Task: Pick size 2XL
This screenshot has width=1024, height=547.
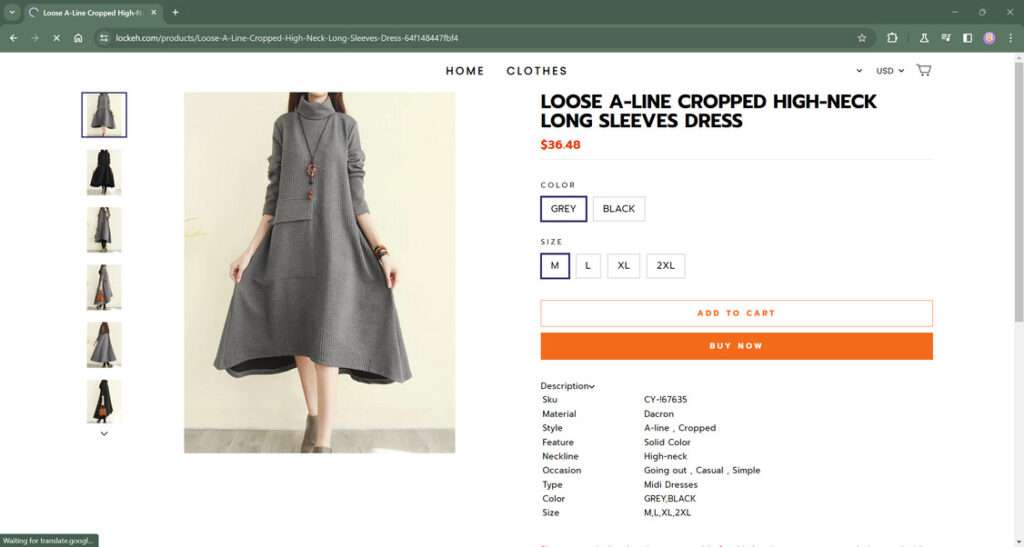Action: coord(665,266)
